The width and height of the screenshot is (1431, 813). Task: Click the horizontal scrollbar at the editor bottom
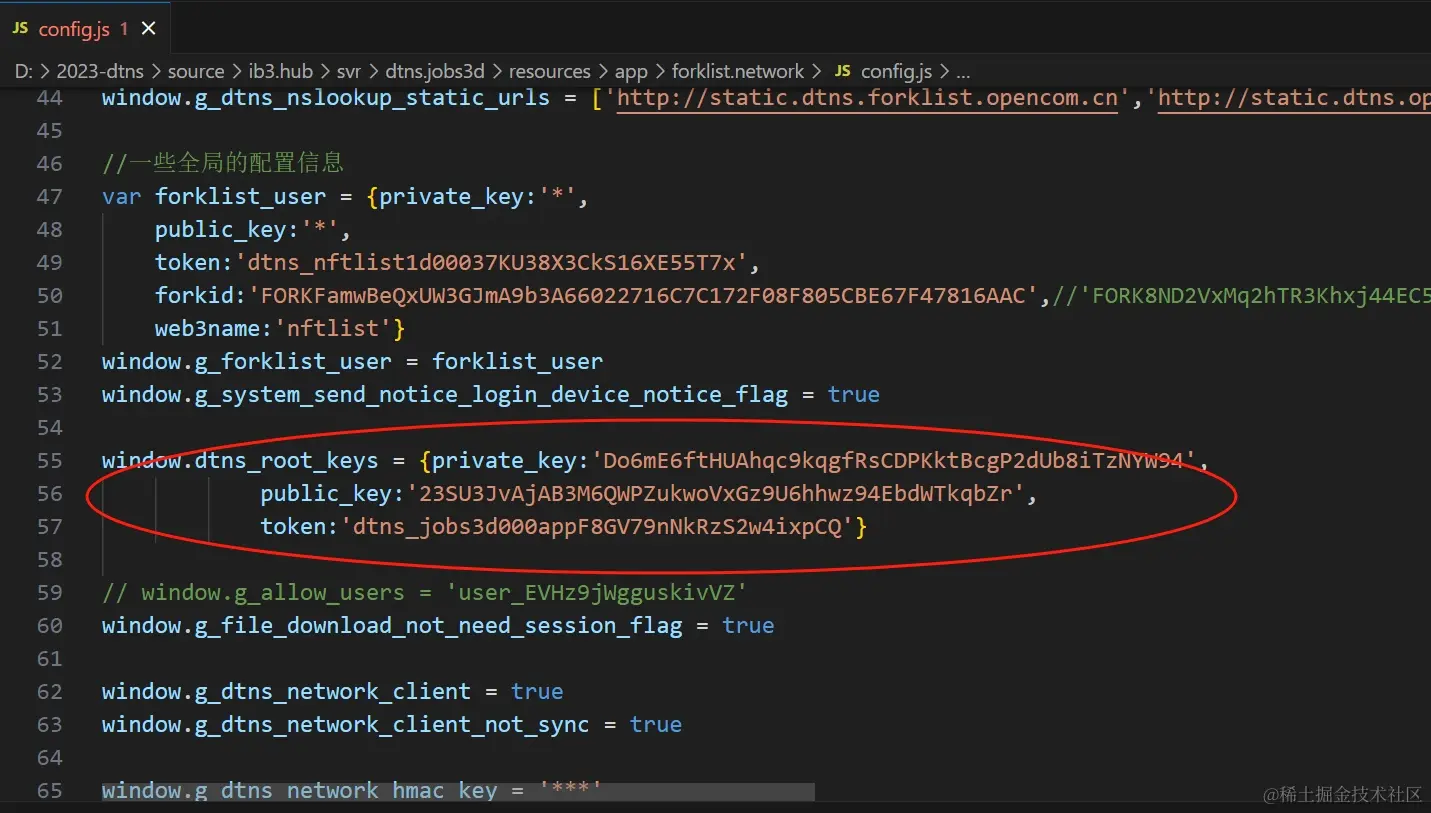pos(458,792)
